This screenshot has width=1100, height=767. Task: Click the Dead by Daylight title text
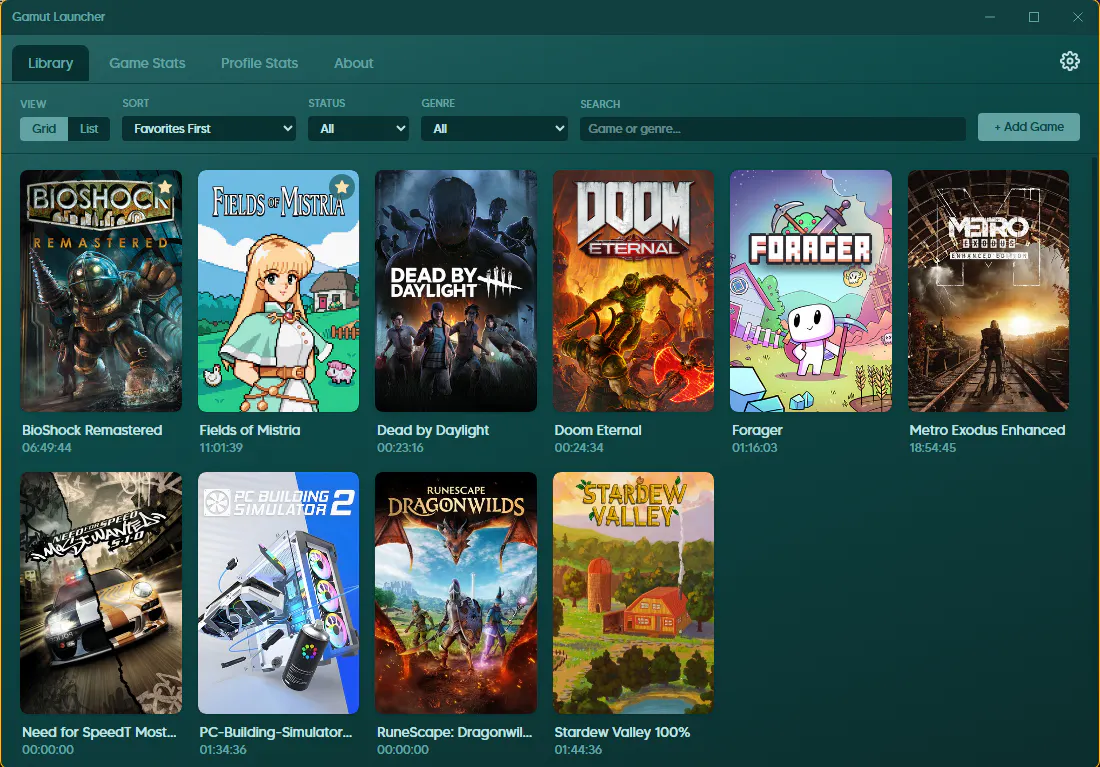433,430
